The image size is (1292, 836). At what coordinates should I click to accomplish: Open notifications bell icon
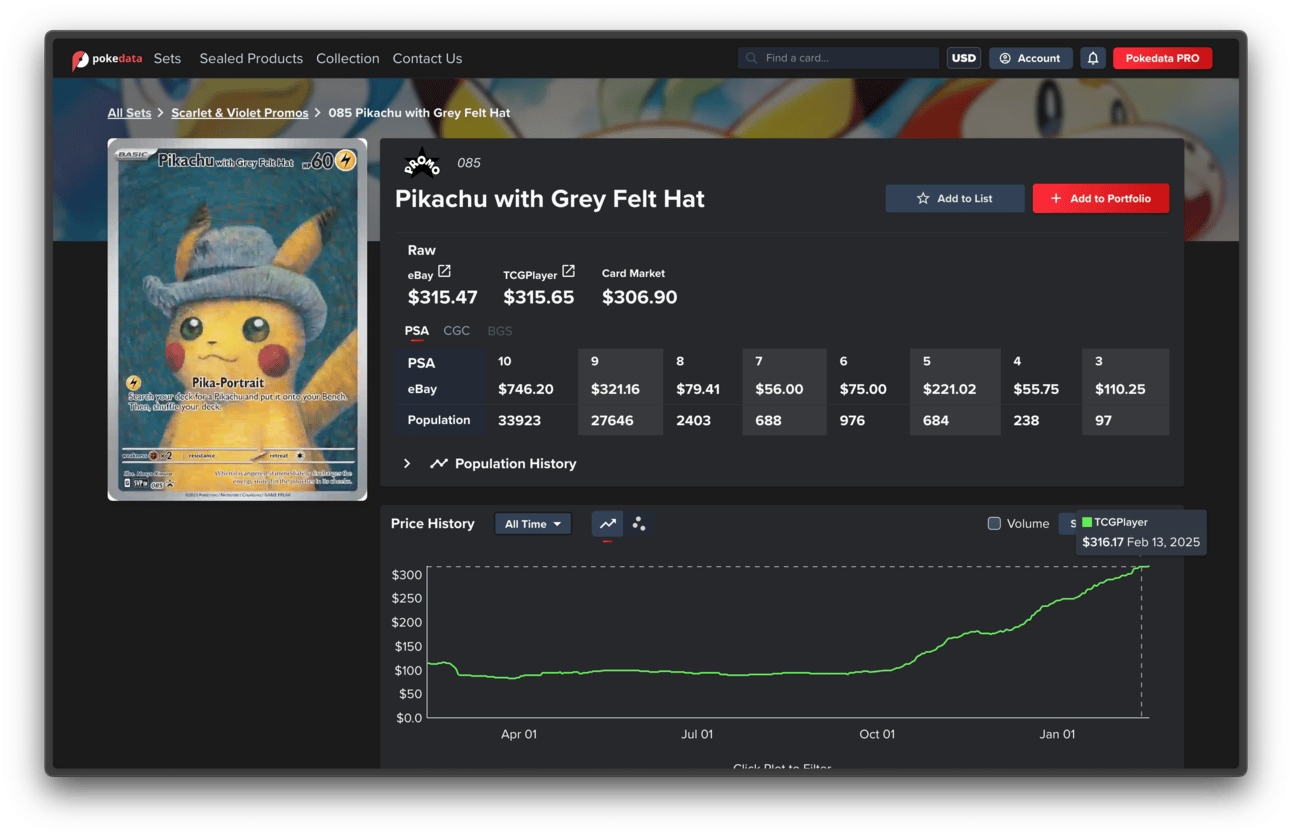tap(1093, 58)
